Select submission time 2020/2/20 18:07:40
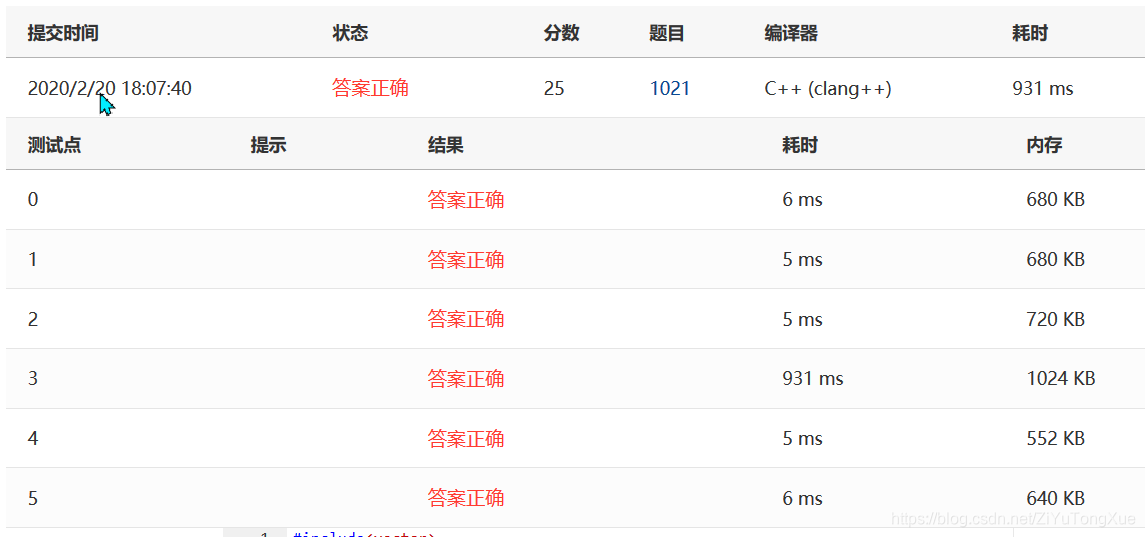1145x537 pixels. coord(110,88)
